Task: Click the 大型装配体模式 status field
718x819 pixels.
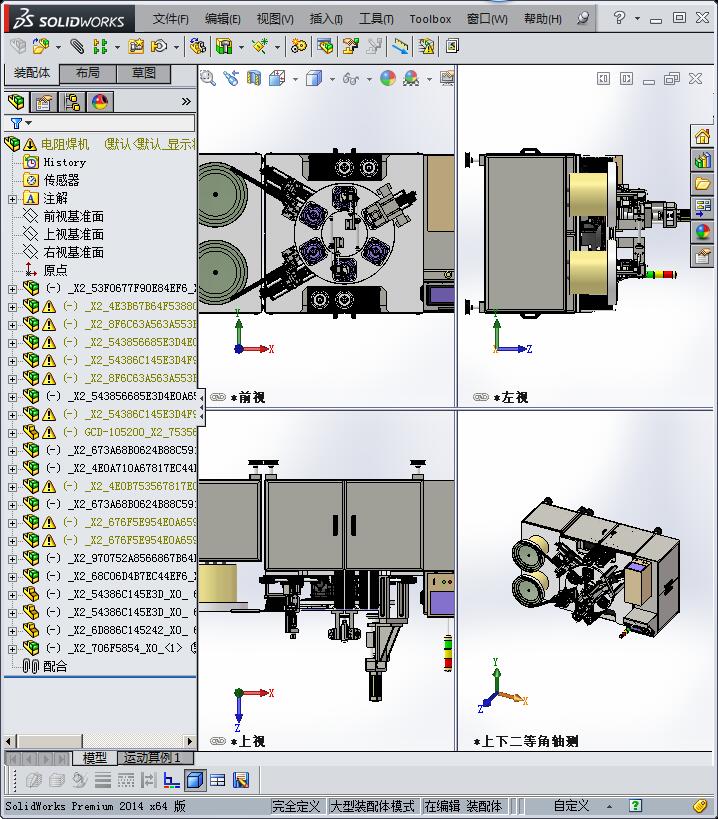Action: point(372,806)
